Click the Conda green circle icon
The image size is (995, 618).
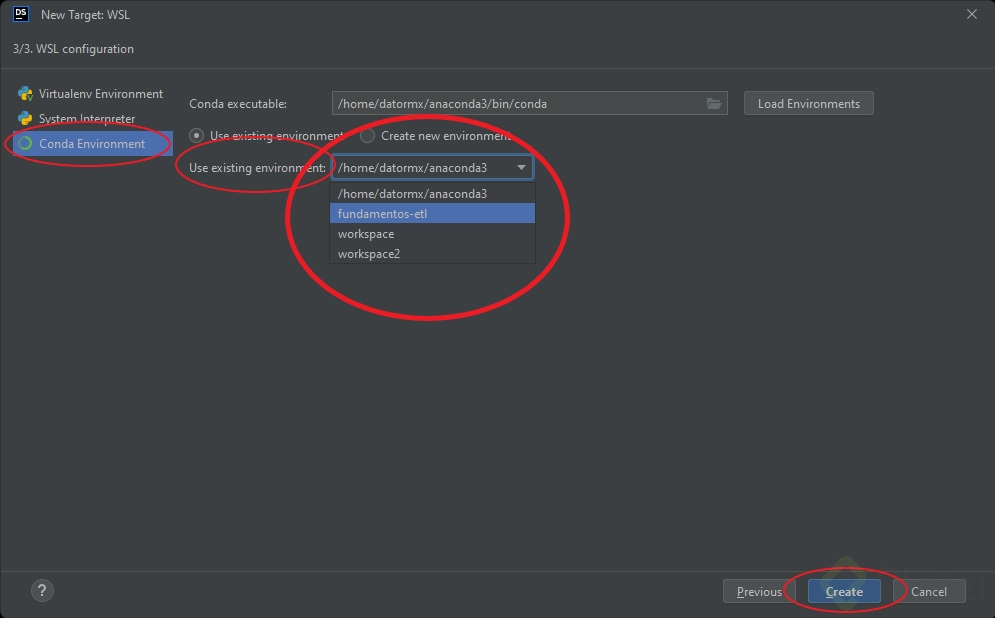click(x=25, y=144)
